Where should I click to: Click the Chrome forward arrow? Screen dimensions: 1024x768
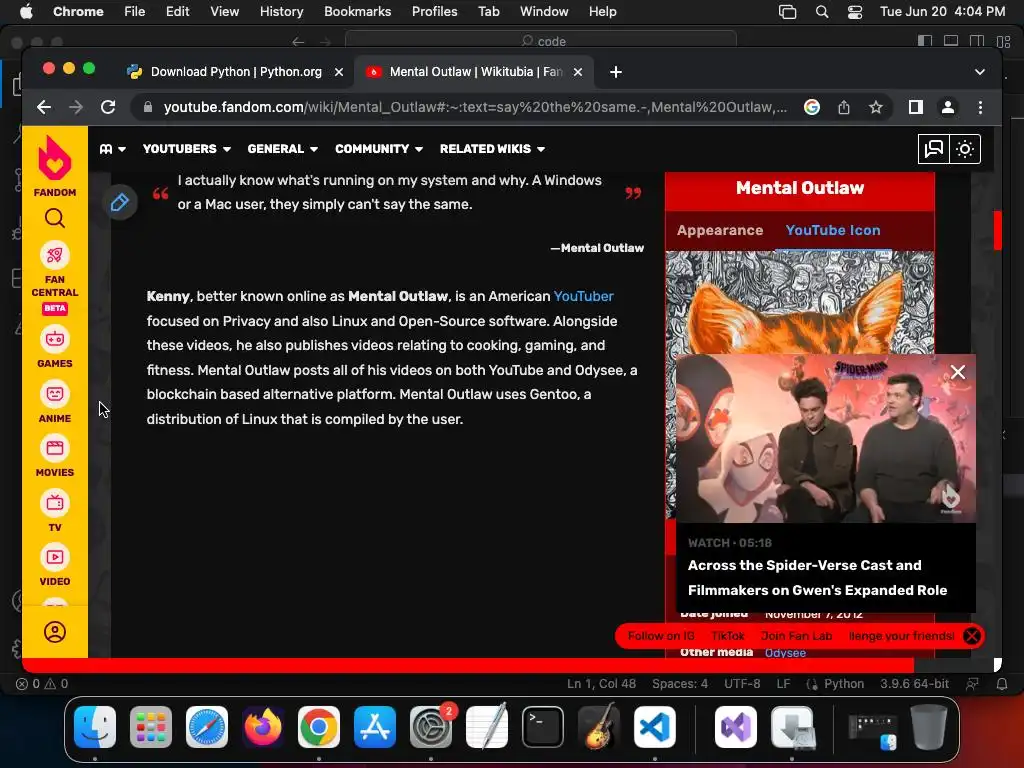pos(76,107)
